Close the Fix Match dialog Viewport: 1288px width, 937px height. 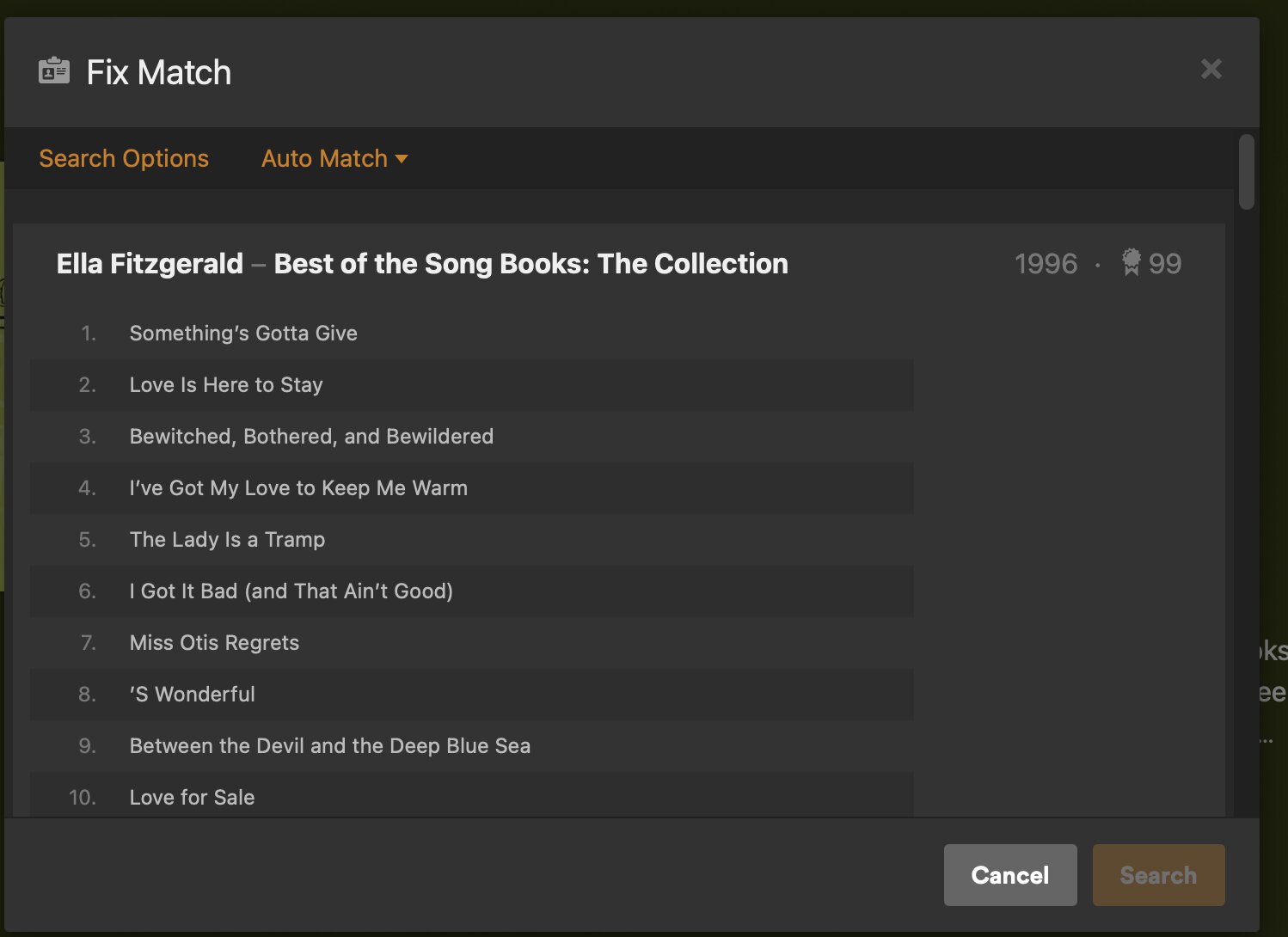[1211, 69]
